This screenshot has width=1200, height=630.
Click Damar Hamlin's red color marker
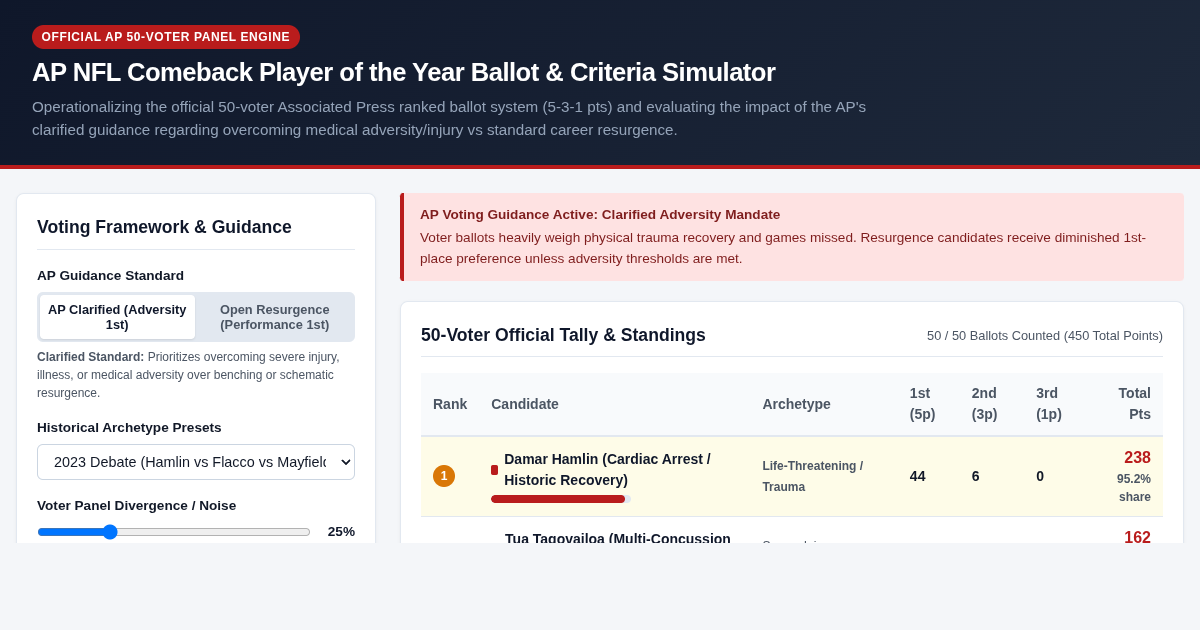coord(494,470)
